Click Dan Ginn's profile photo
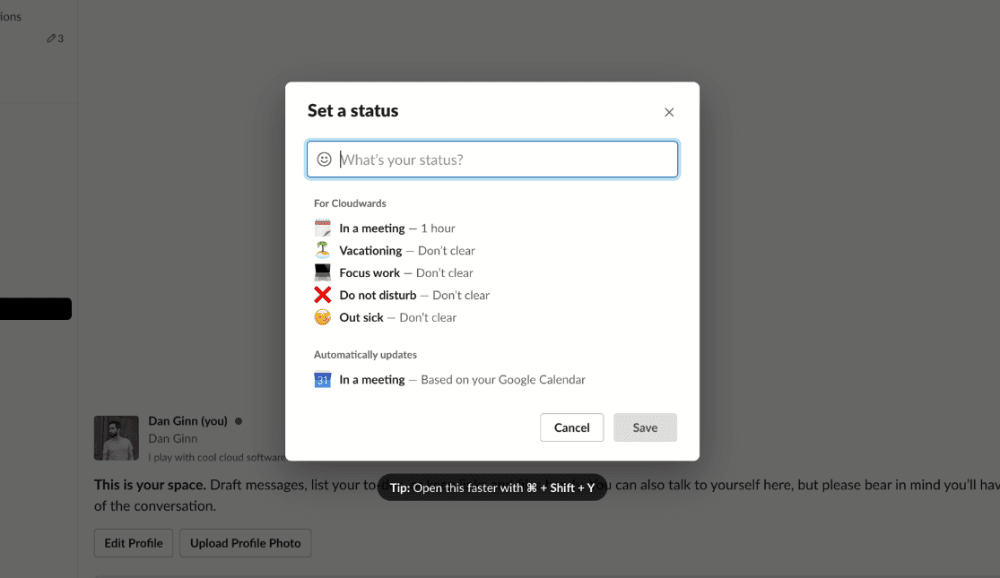 (x=116, y=437)
